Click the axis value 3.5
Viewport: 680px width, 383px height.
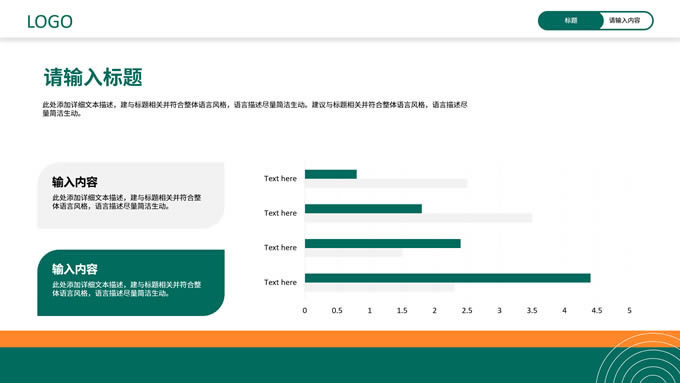tap(532, 311)
